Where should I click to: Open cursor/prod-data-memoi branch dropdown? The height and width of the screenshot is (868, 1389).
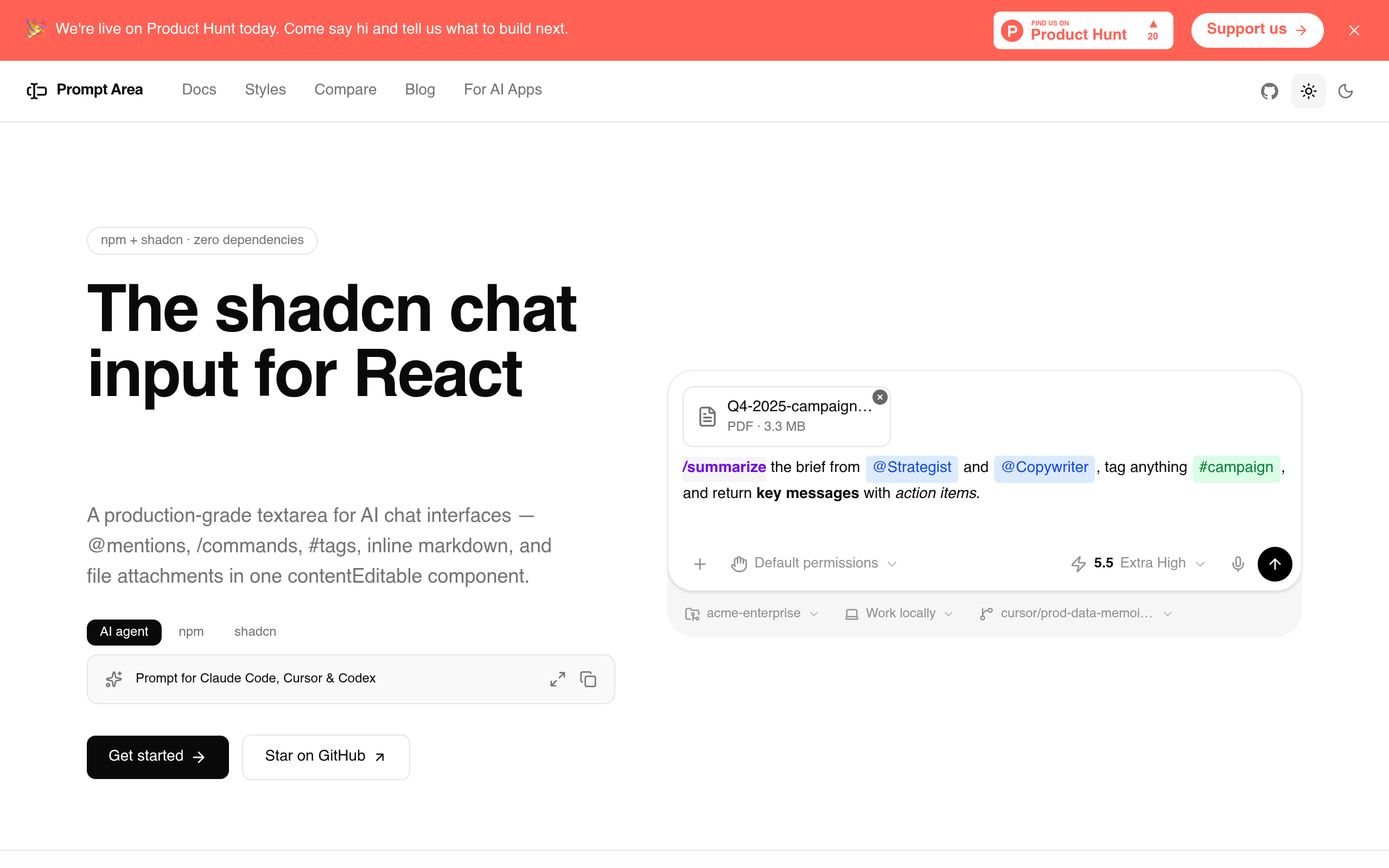tap(1075, 614)
